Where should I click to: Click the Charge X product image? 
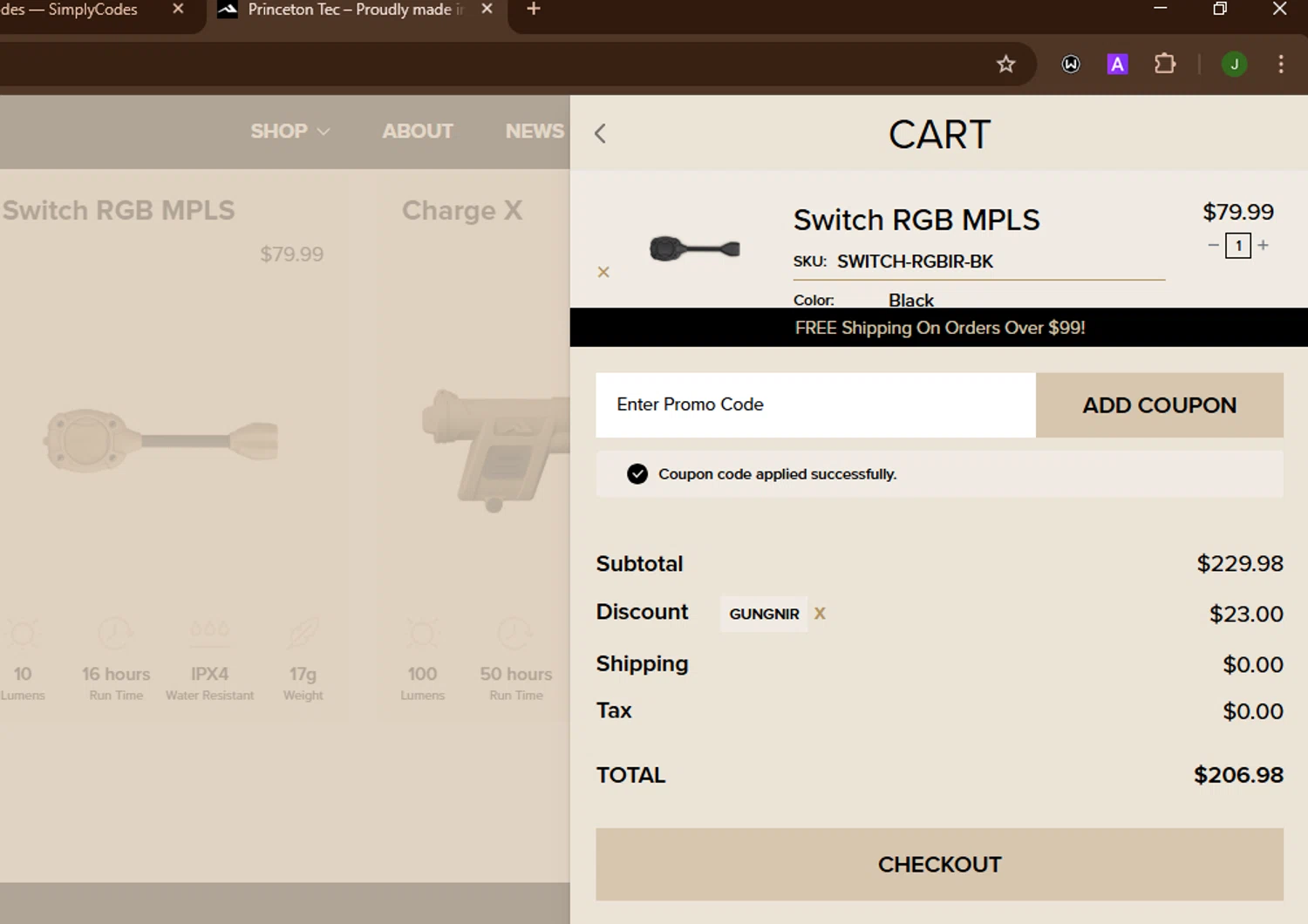click(x=495, y=449)
